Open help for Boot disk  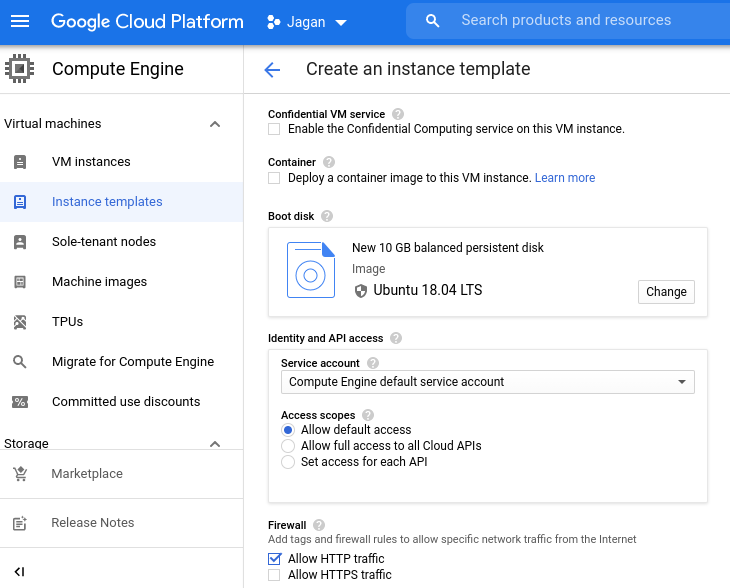tap(327, 216)
